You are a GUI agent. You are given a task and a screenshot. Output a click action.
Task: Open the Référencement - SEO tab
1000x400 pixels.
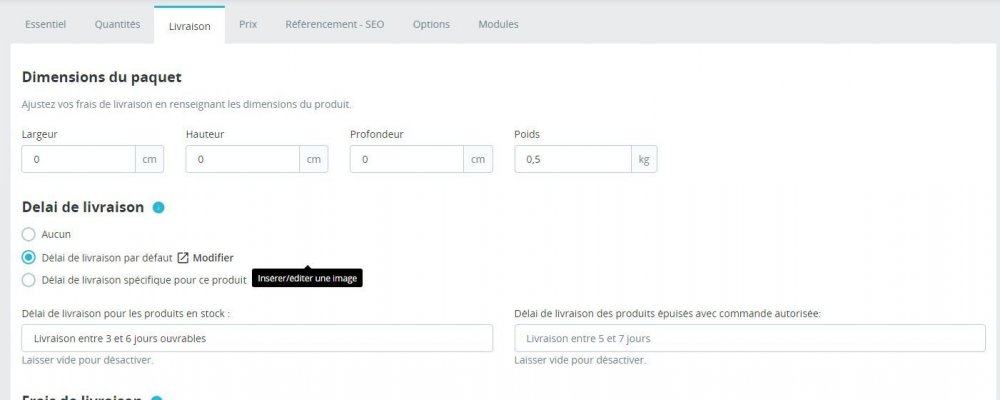[335, 25]
